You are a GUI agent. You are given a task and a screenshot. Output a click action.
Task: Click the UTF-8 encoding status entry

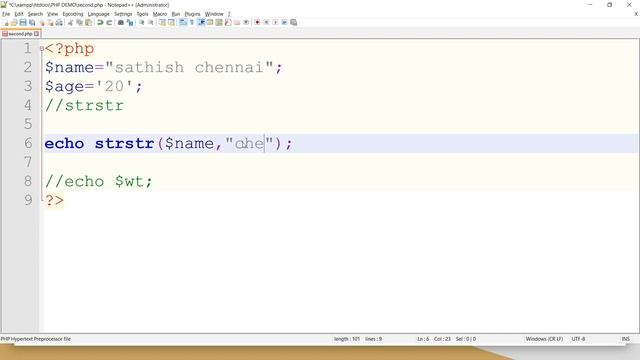(x=578, y=339)
